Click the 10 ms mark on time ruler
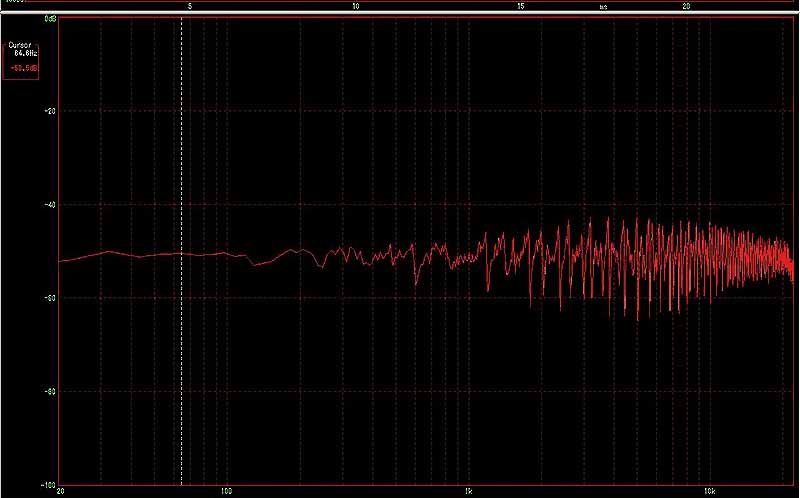The image size is (800, 498). point(356,6)
